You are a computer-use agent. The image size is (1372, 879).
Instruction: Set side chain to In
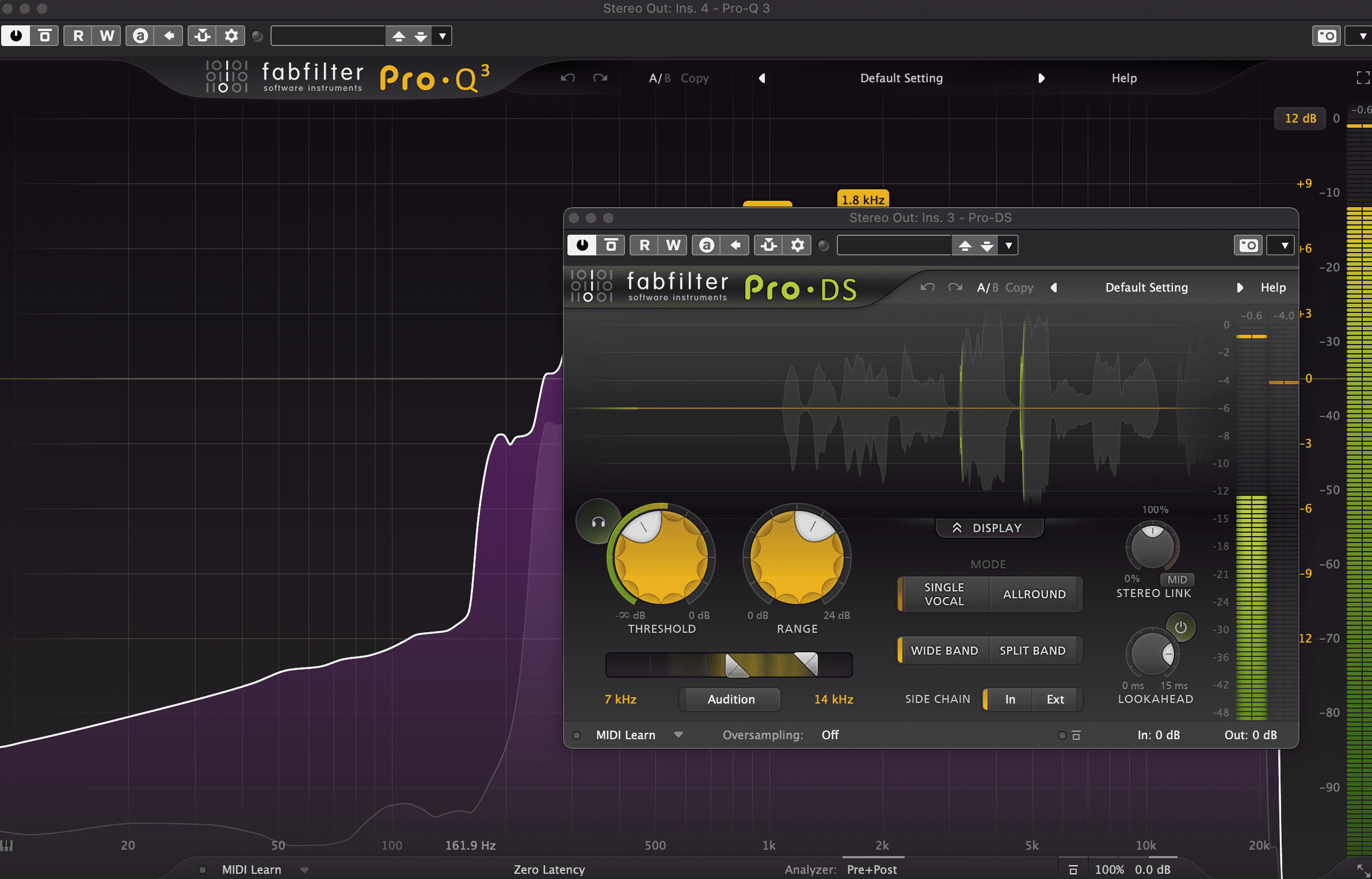(x=1008, y=699)
